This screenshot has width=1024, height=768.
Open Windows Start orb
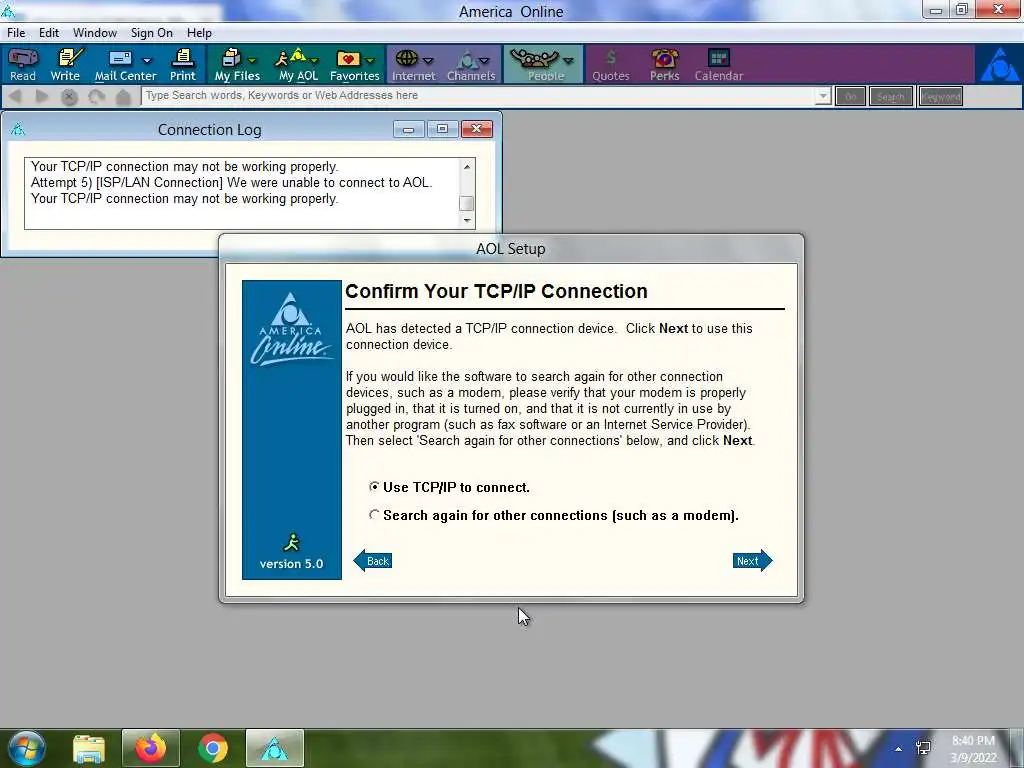(26, 748)
